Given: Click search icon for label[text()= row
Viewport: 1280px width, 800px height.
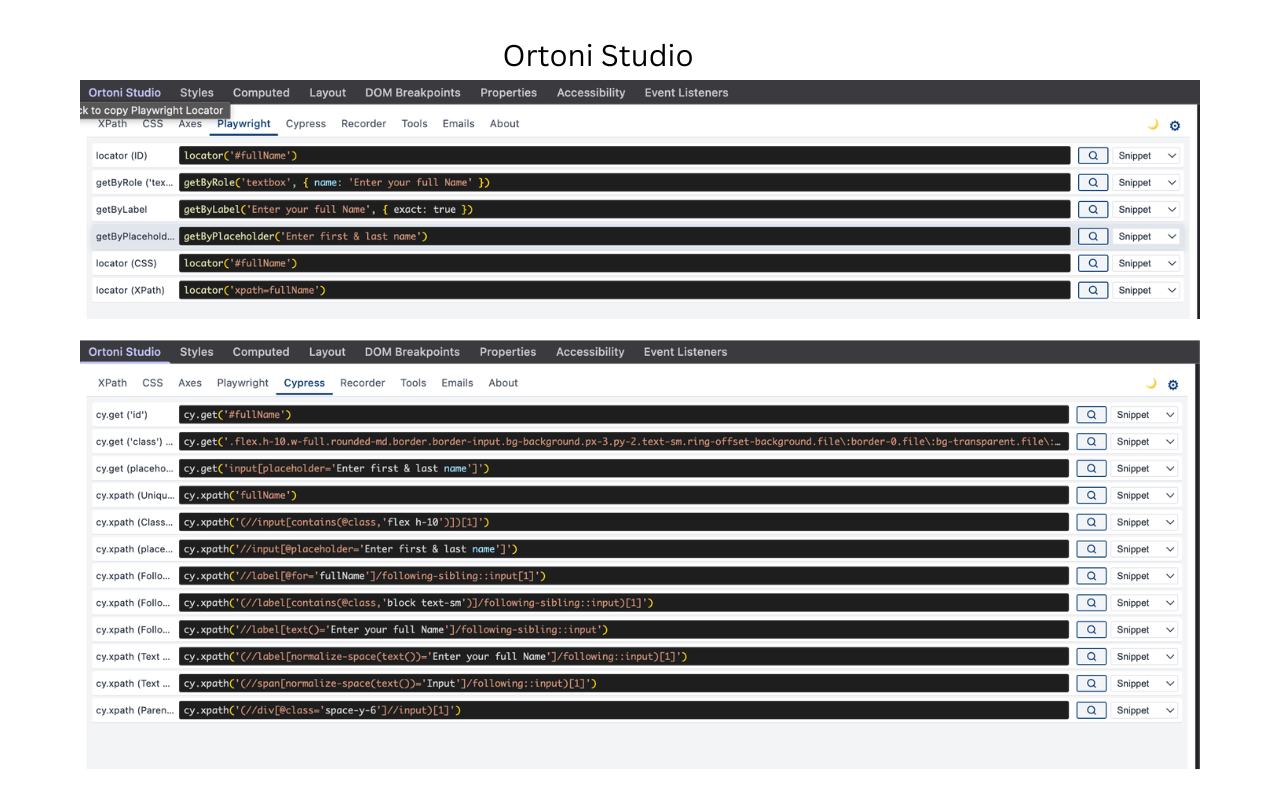Looking at the screenshot, I should [x=1091, y=631].
